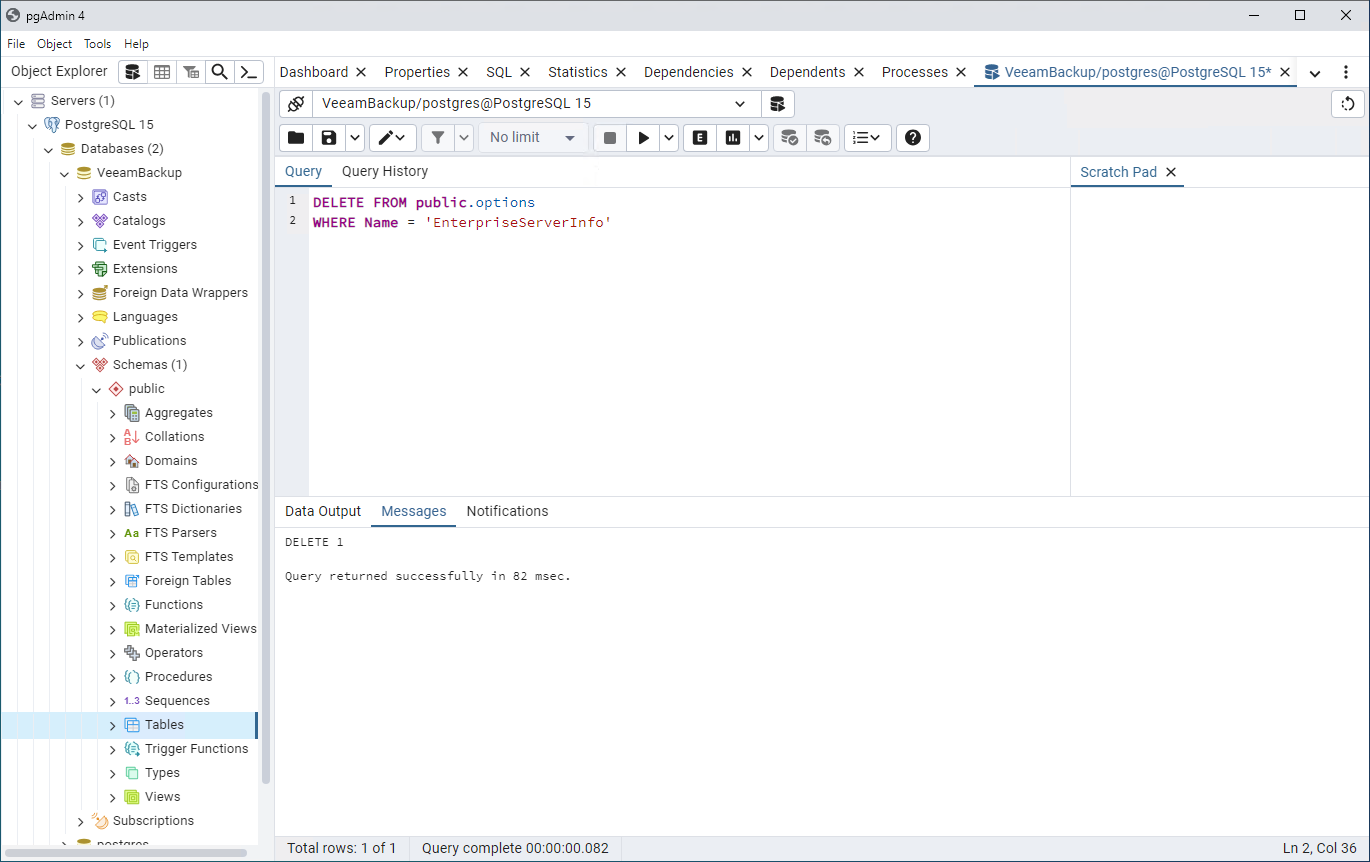The image size is (1370, 862).
Task: Click Query Tool icon in Object Explorer
Action: 133,72
